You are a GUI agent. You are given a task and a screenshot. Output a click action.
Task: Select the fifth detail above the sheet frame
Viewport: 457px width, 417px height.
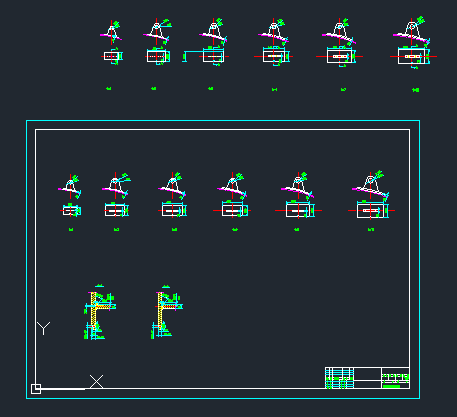[339, 43]
